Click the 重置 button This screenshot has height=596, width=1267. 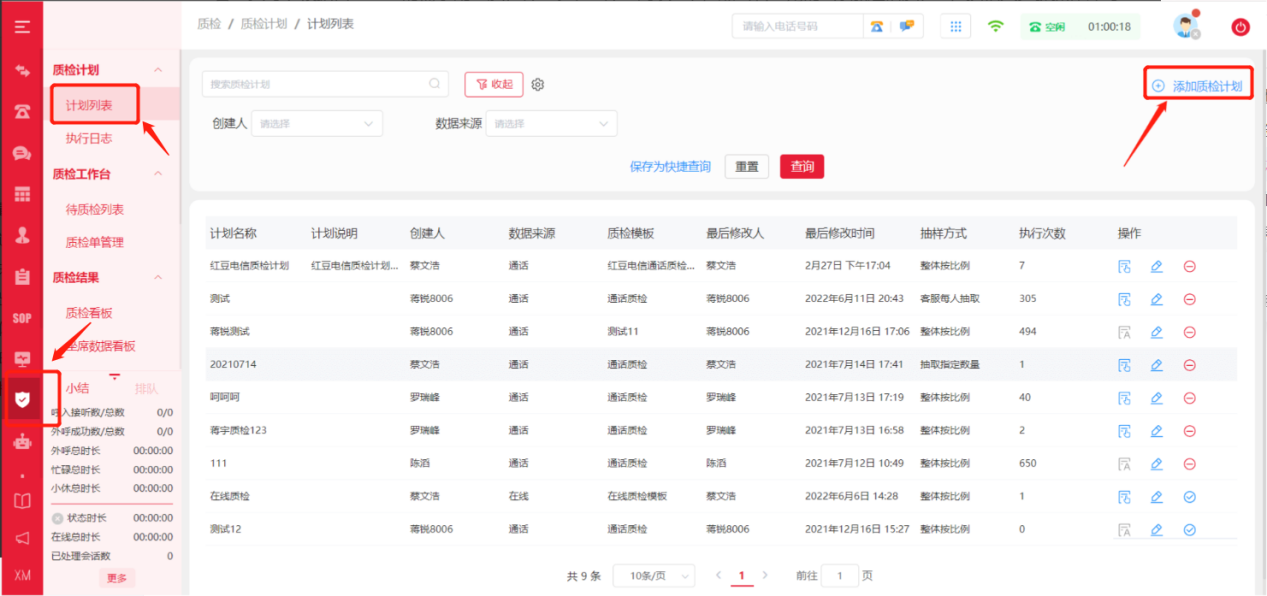747,167
